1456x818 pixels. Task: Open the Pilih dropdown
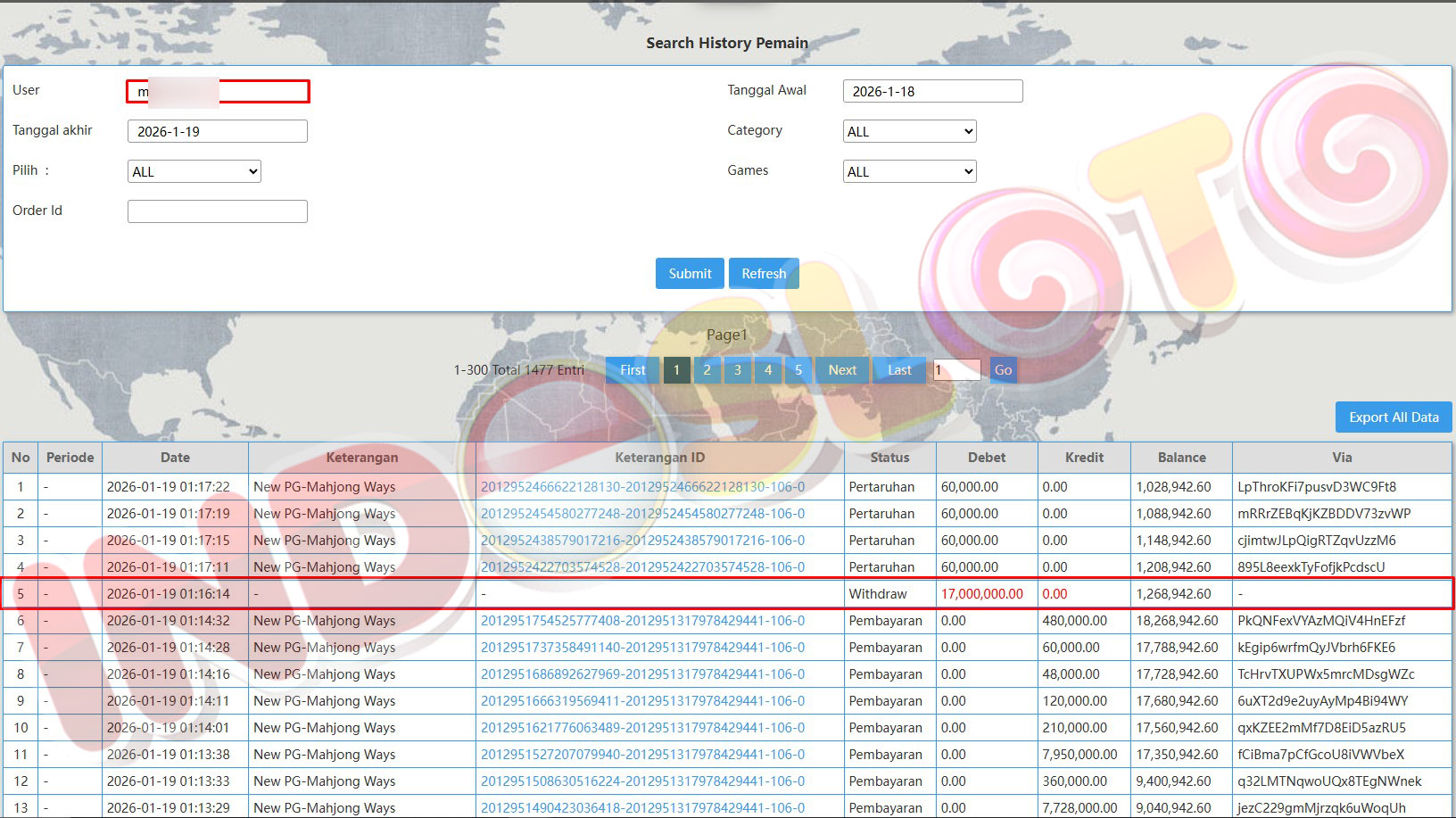tap(194, 172)
